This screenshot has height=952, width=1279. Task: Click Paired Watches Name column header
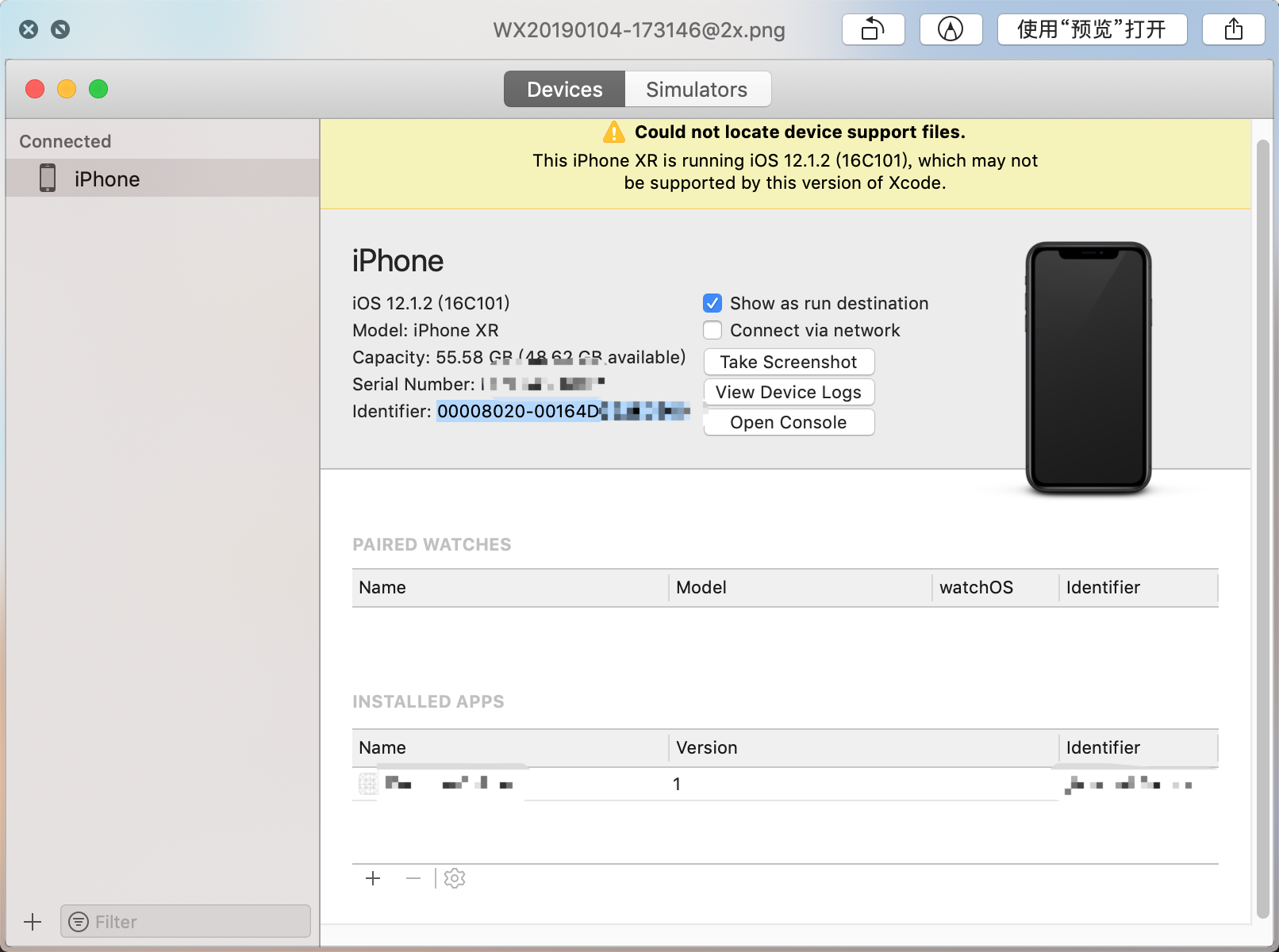click(509, 588)
